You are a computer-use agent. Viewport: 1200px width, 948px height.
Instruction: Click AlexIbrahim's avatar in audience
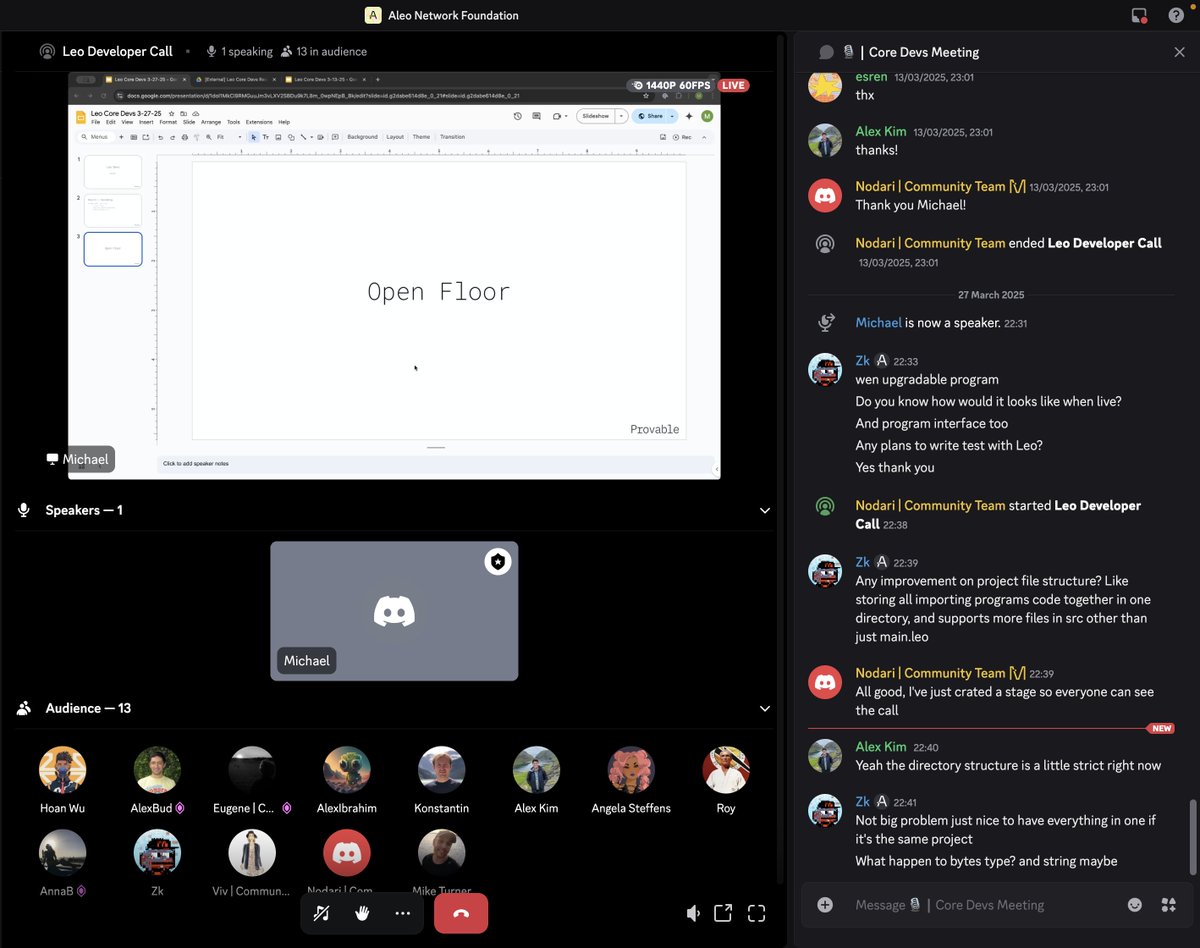pyautogui.click(x=347, y=770)
